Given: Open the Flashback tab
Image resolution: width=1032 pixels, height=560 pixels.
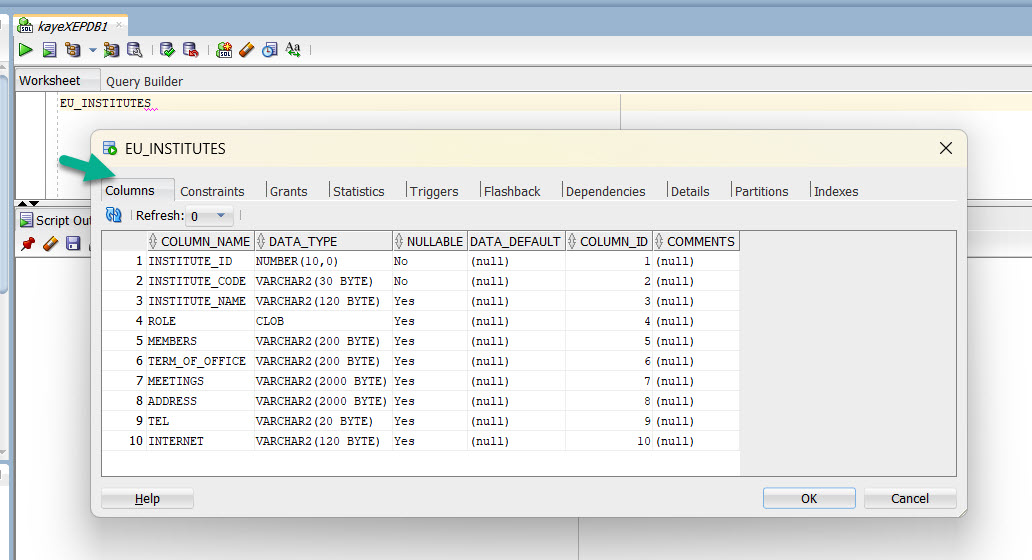Looking at the screenshot, I should 512,191.
